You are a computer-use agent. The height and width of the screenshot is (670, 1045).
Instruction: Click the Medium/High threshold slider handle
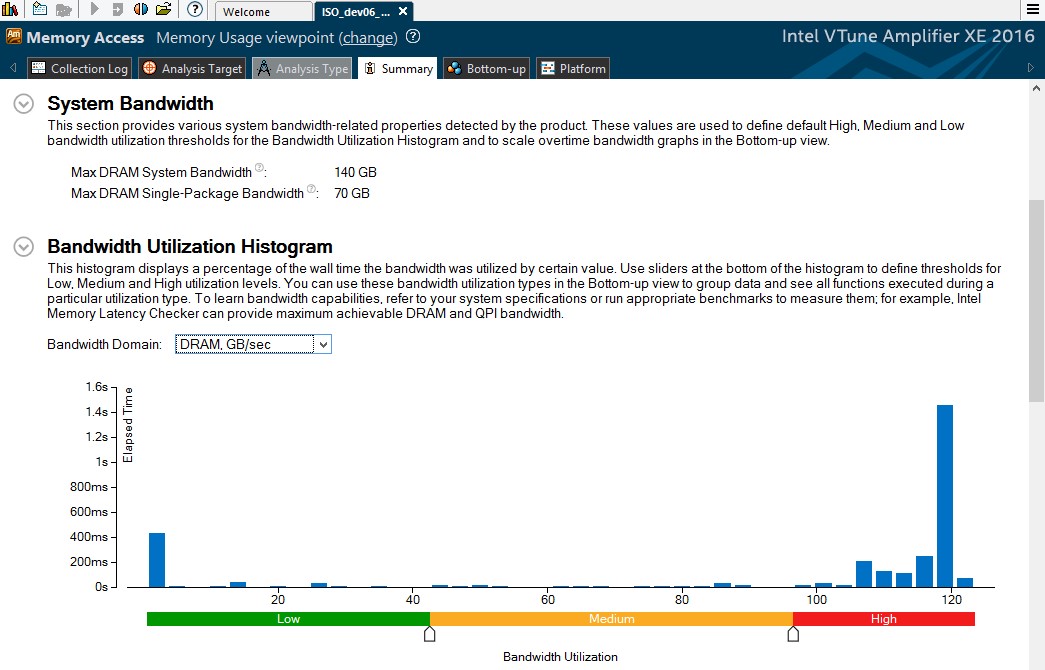793,634
